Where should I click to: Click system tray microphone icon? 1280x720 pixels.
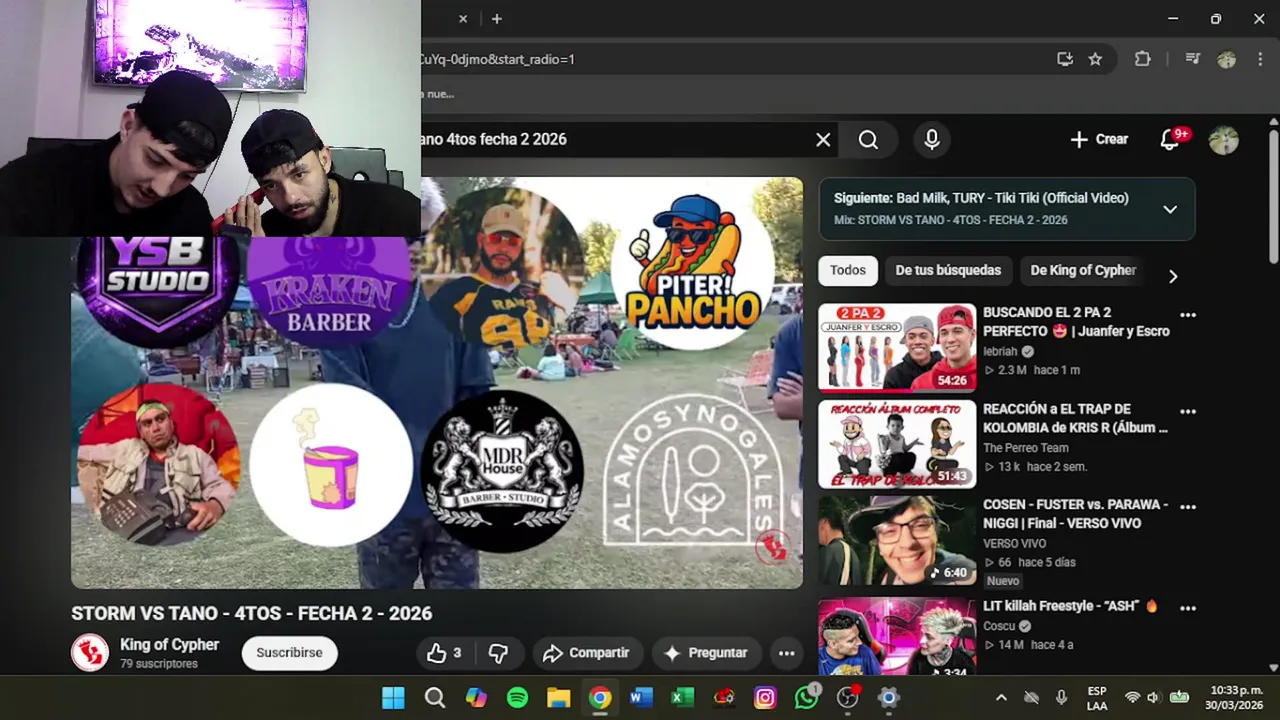[1062, 698]
